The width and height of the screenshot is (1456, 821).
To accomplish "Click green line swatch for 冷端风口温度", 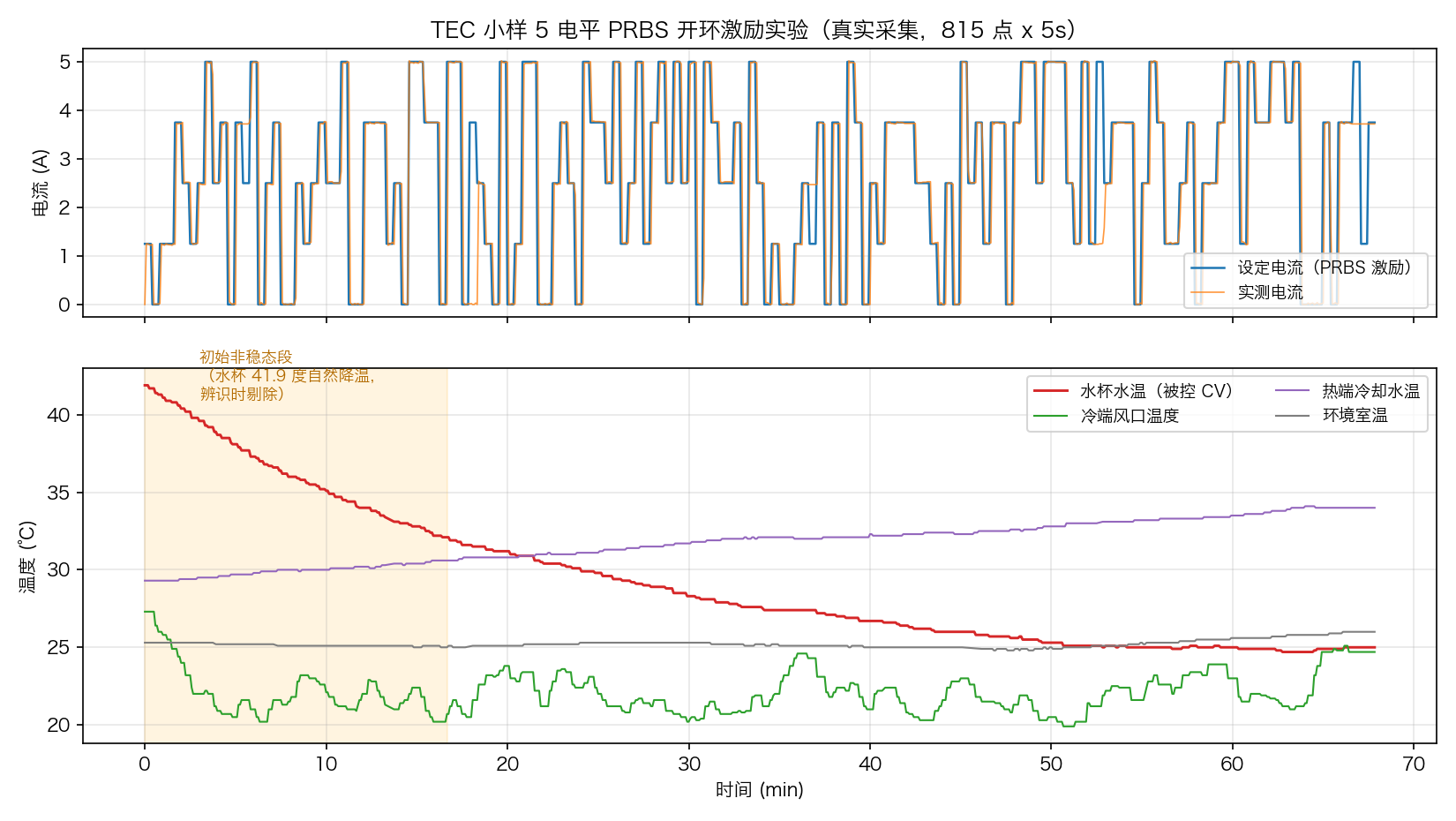I will (1050, 416).
